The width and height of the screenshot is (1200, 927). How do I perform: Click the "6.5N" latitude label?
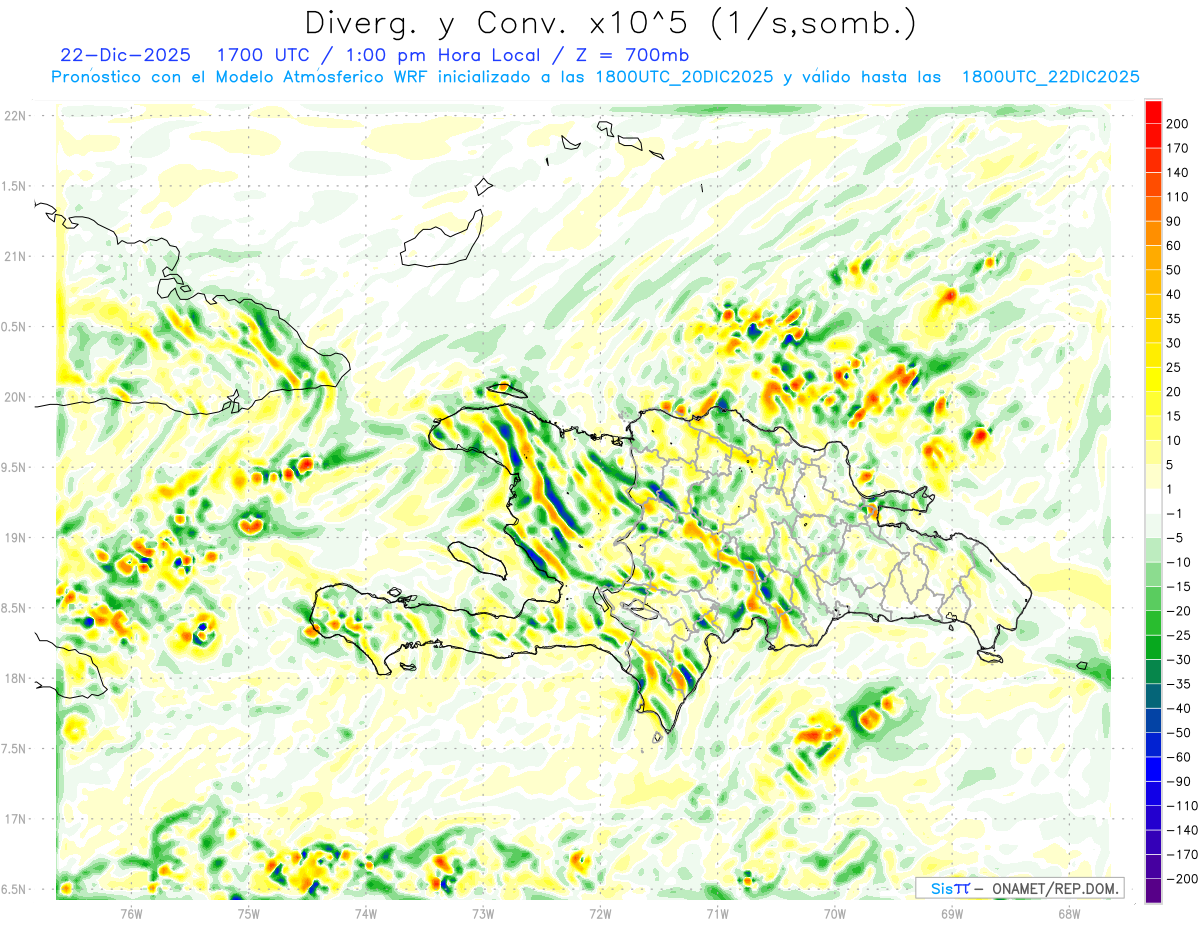[x=13, y=889]
